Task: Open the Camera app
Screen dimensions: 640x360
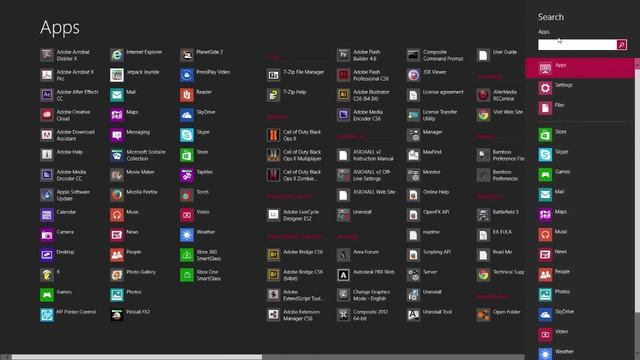Action: (57, 235)
